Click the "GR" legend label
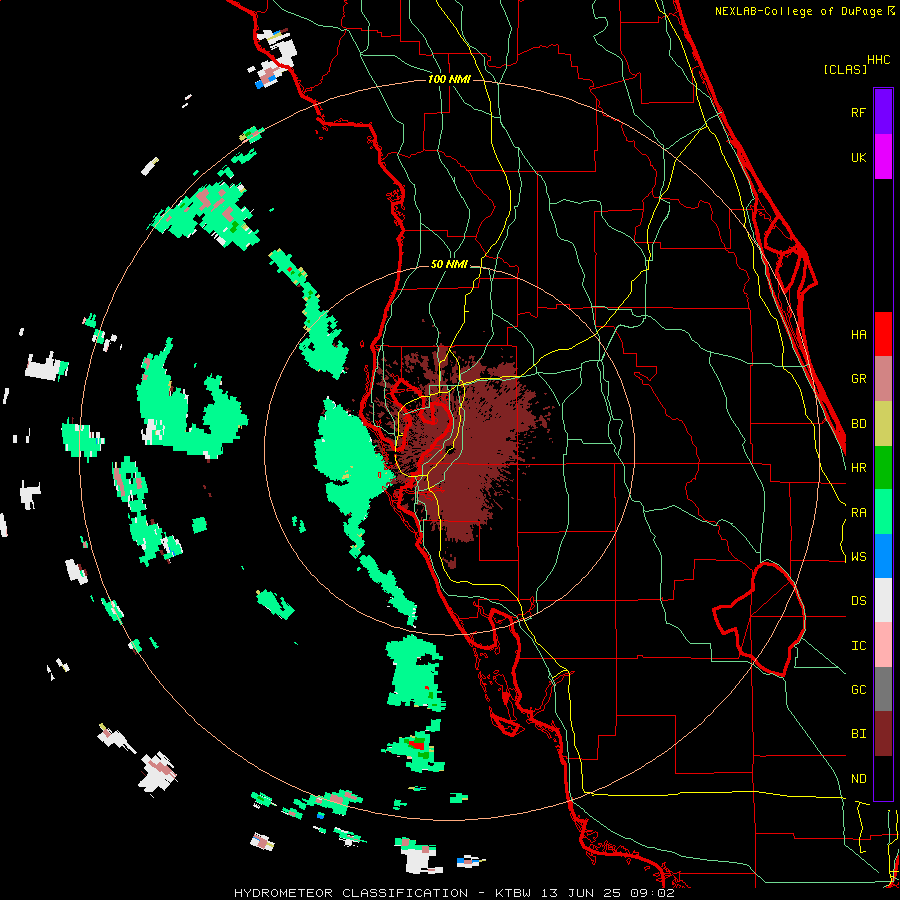The height and width of the screenshot is (900, 900). [858, 379]
